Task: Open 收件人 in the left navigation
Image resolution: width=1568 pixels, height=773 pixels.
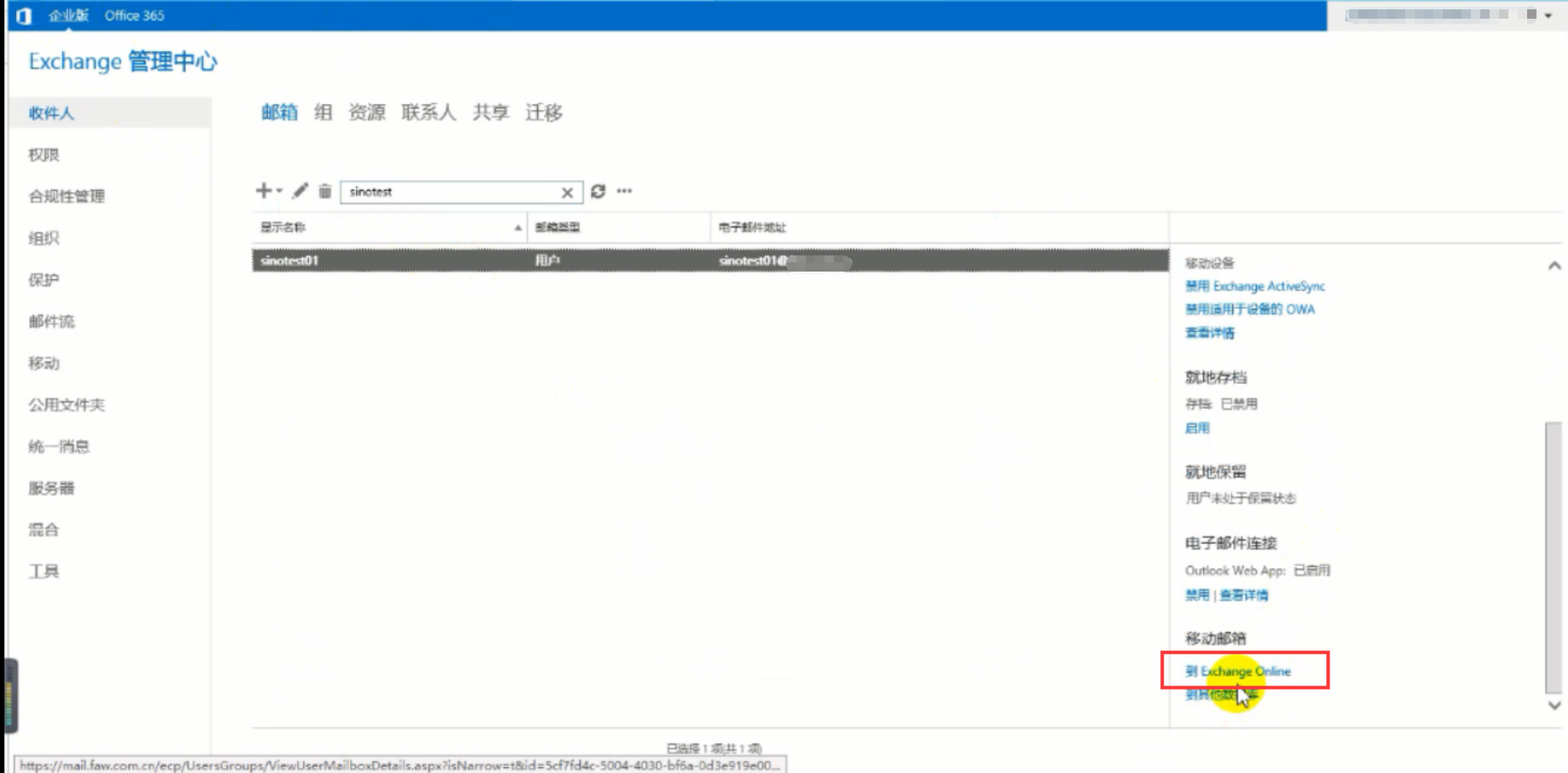Action: click(109, 113)
